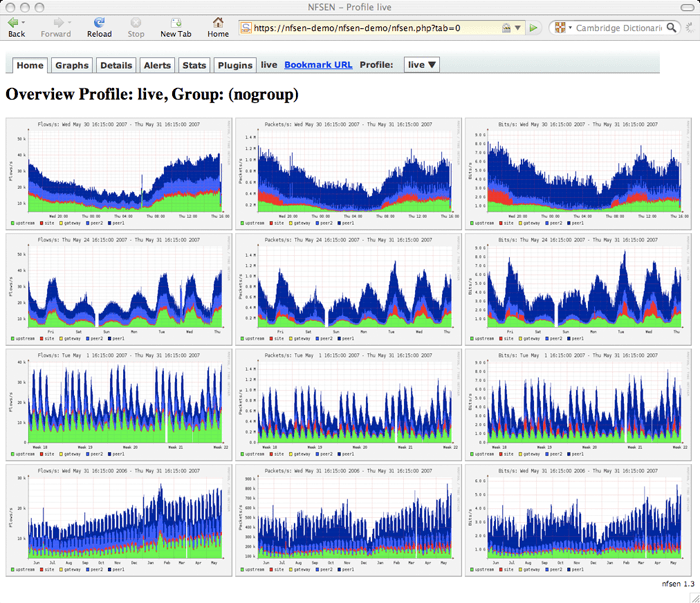Click yellow gateway swatch in daily Bits legend
This screenshot has height=603, width=700.
click(x=520, y=223)
